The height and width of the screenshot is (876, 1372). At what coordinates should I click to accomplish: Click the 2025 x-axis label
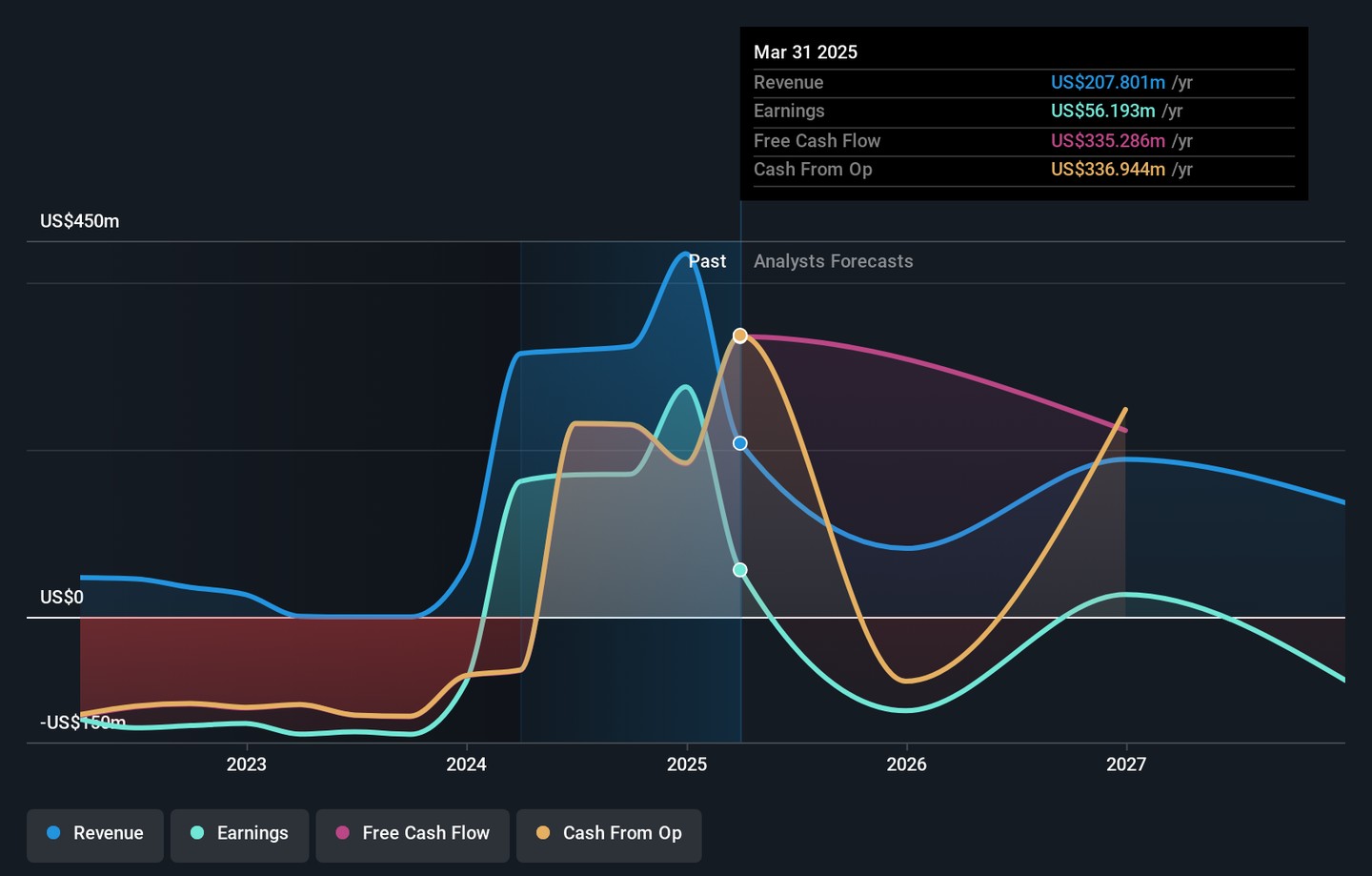[687, 764]
